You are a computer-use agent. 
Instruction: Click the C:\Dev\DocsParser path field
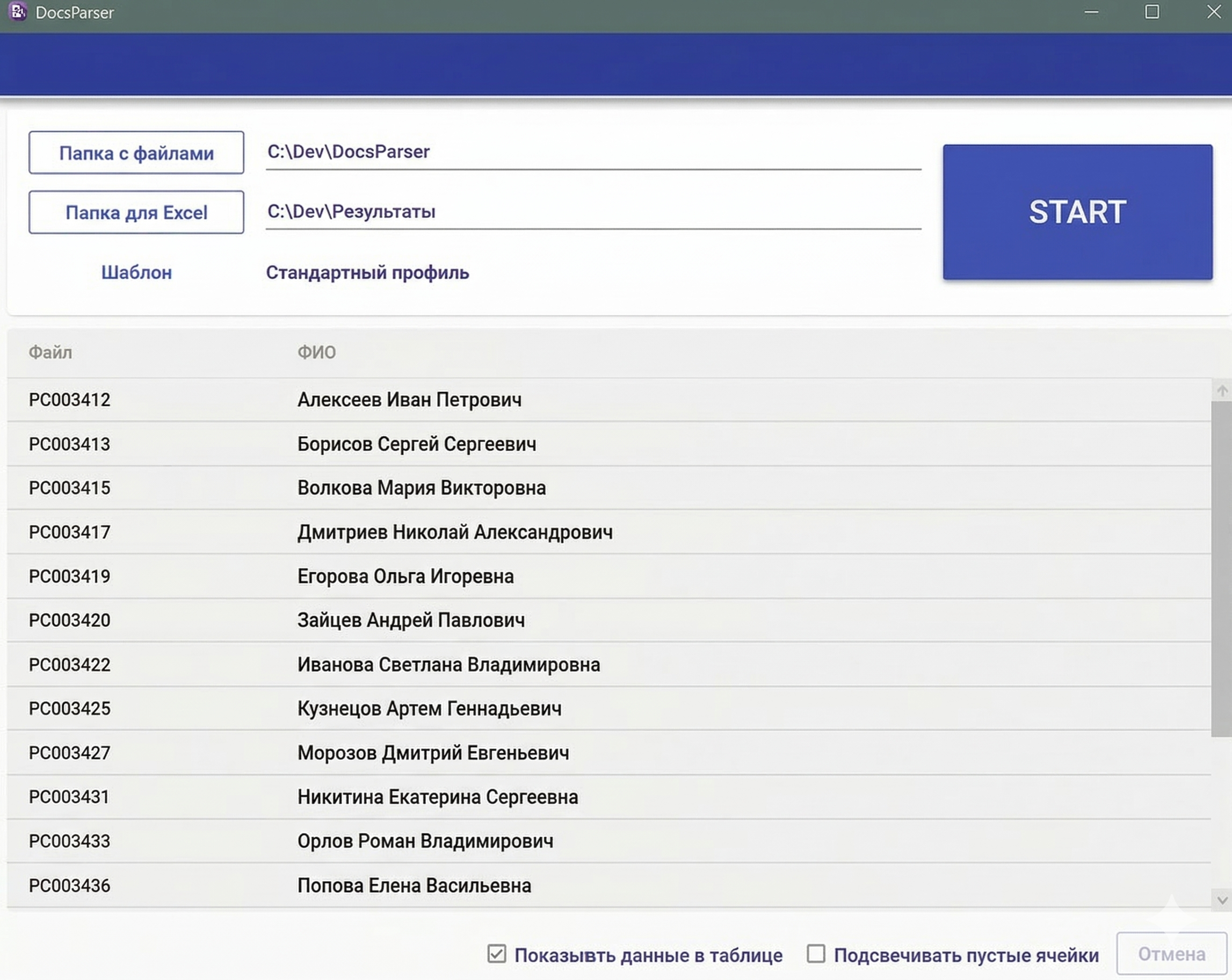tap(592, 152)
